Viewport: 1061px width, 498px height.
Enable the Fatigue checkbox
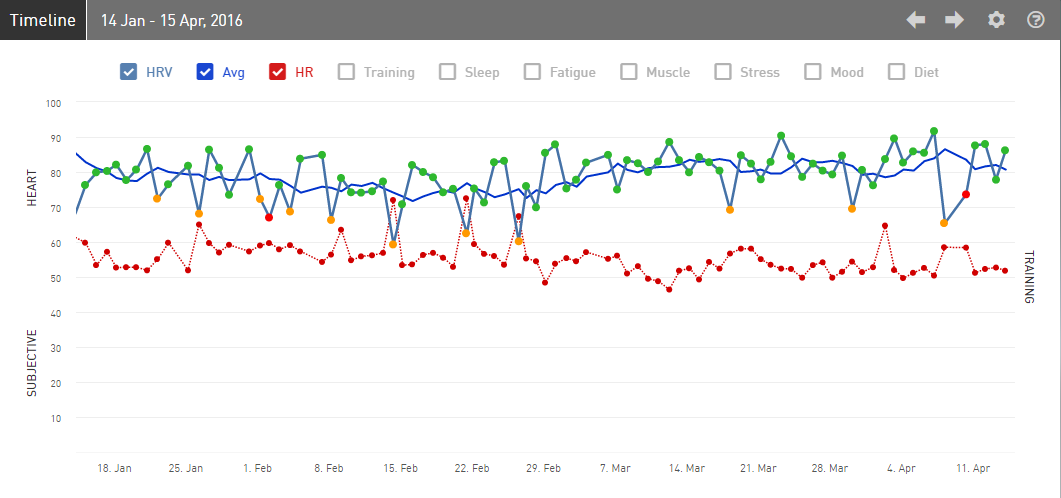pos(533,72)
